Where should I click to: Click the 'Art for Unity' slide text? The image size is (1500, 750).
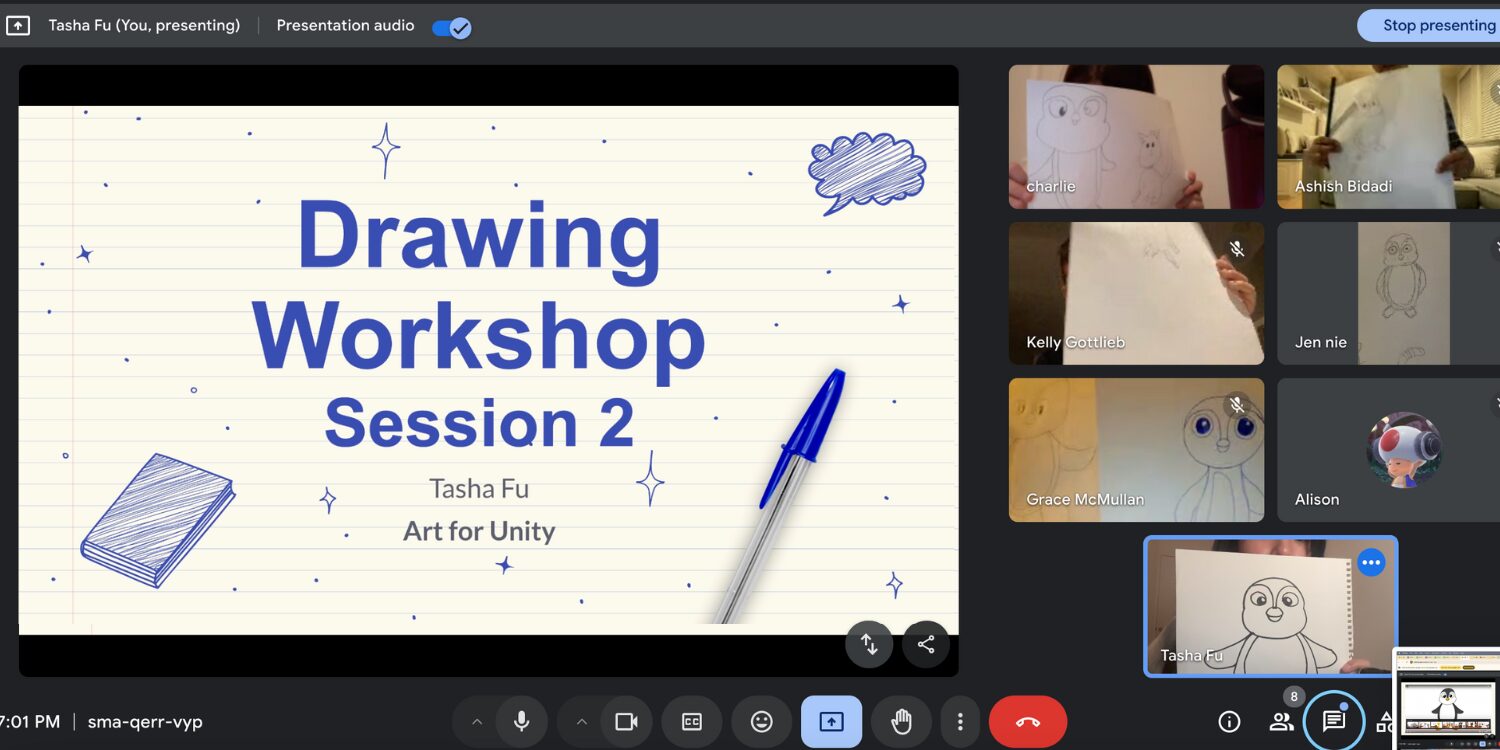[x=479, y=531]
